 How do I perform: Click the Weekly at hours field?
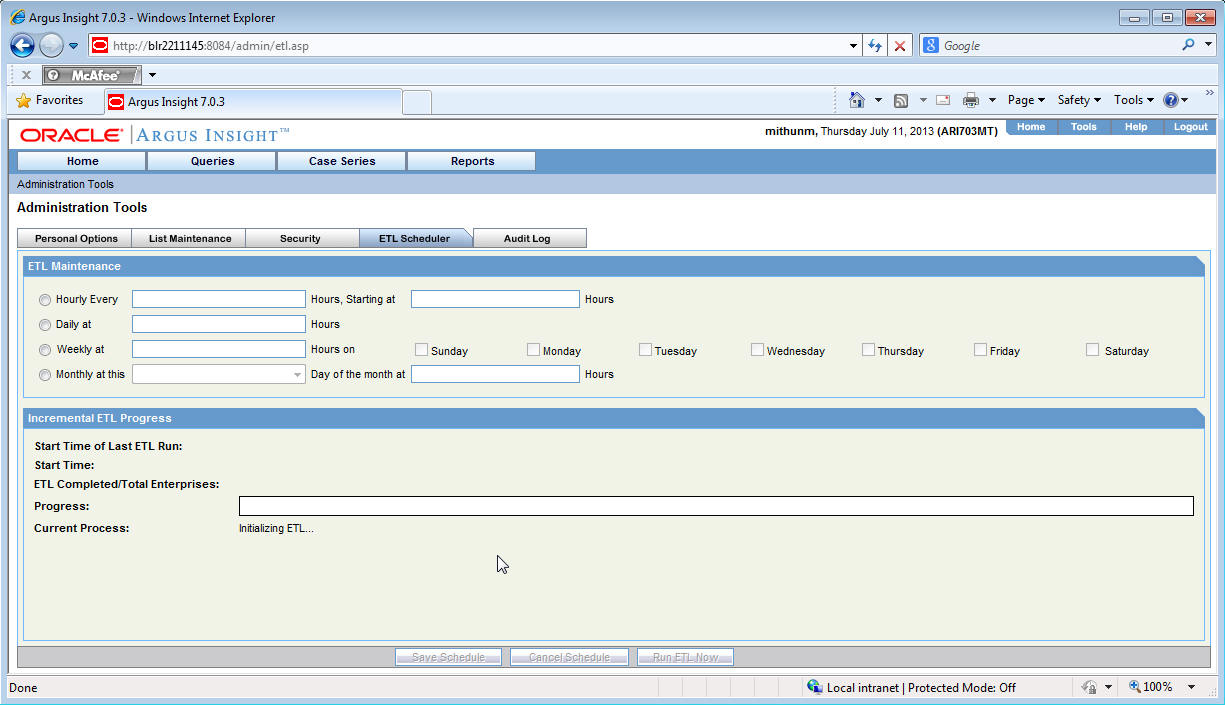click(218, 349)
